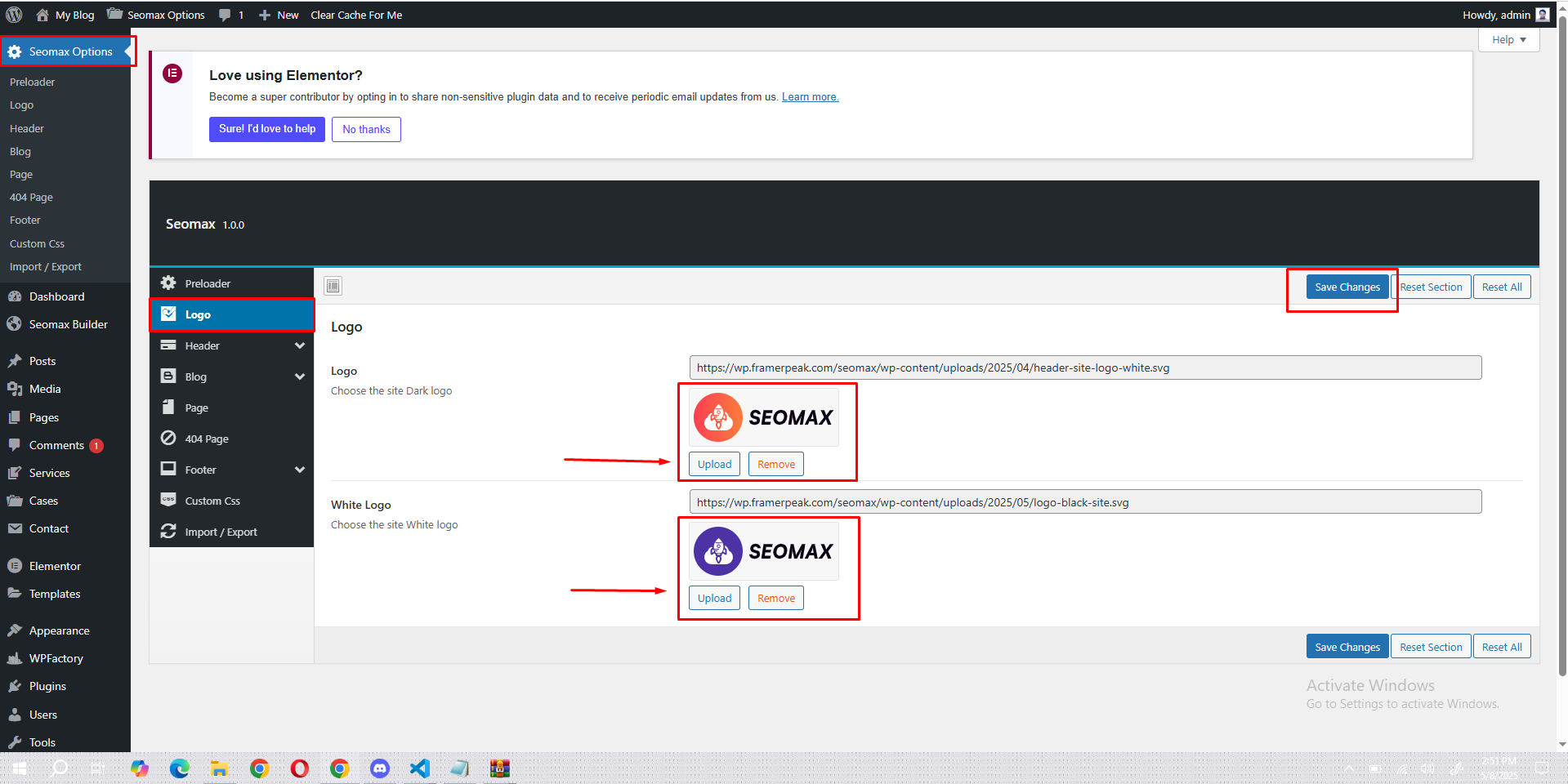The height and width of the screenshot is (784, 1568).
Task: Click the Media icon in sidebar
Action: tap(15, 389)
